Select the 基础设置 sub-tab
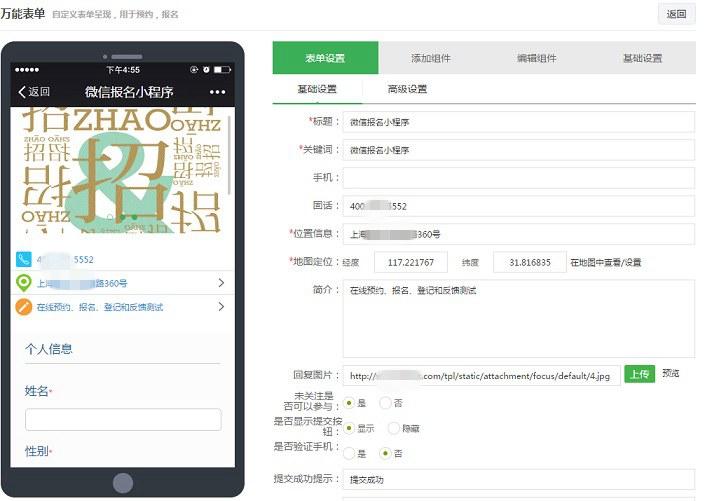Viewport: 705px width, 501px height. (x=317, y=89)
